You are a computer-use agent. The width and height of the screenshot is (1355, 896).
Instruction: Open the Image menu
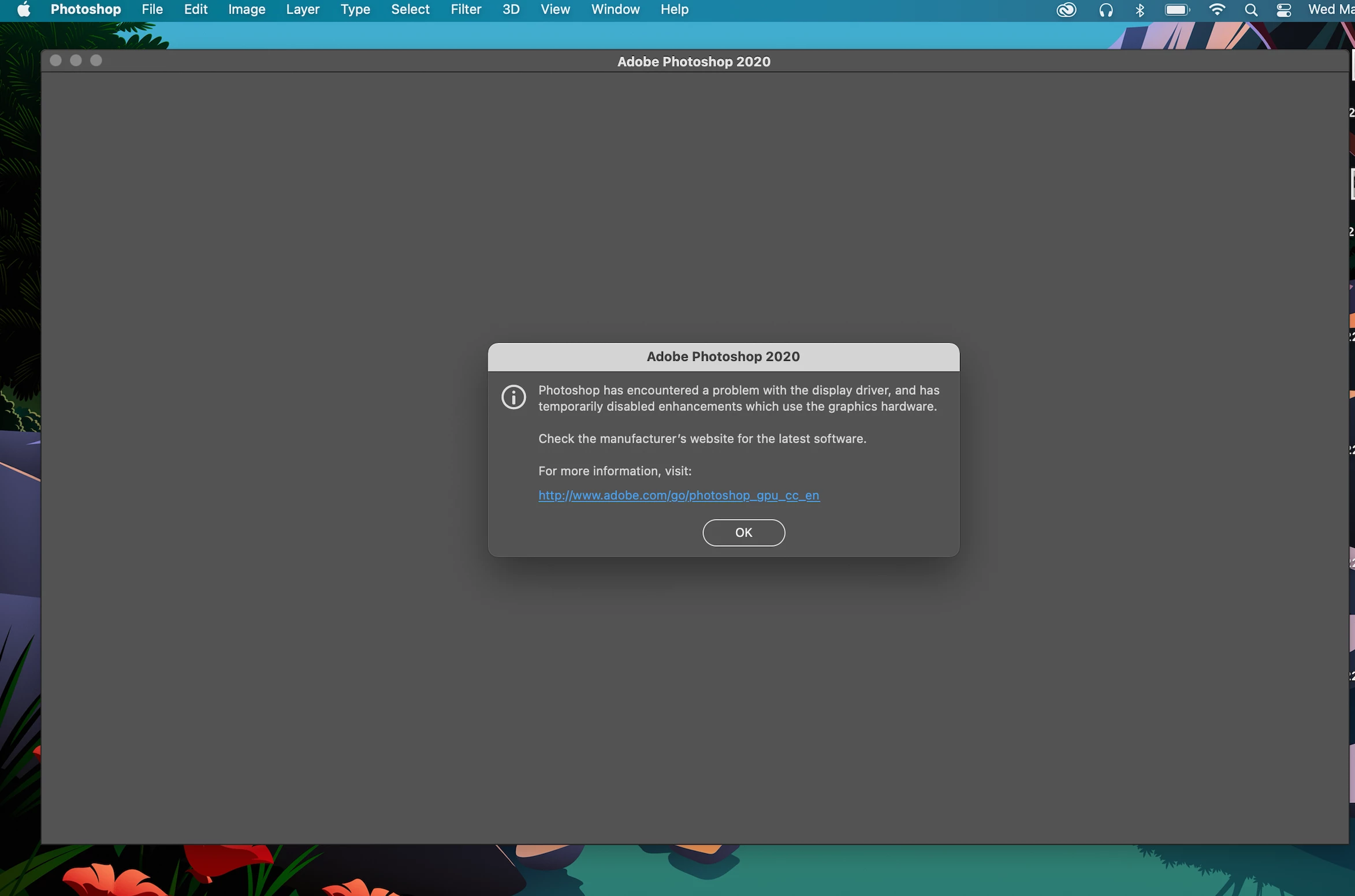tap(247, 10)
